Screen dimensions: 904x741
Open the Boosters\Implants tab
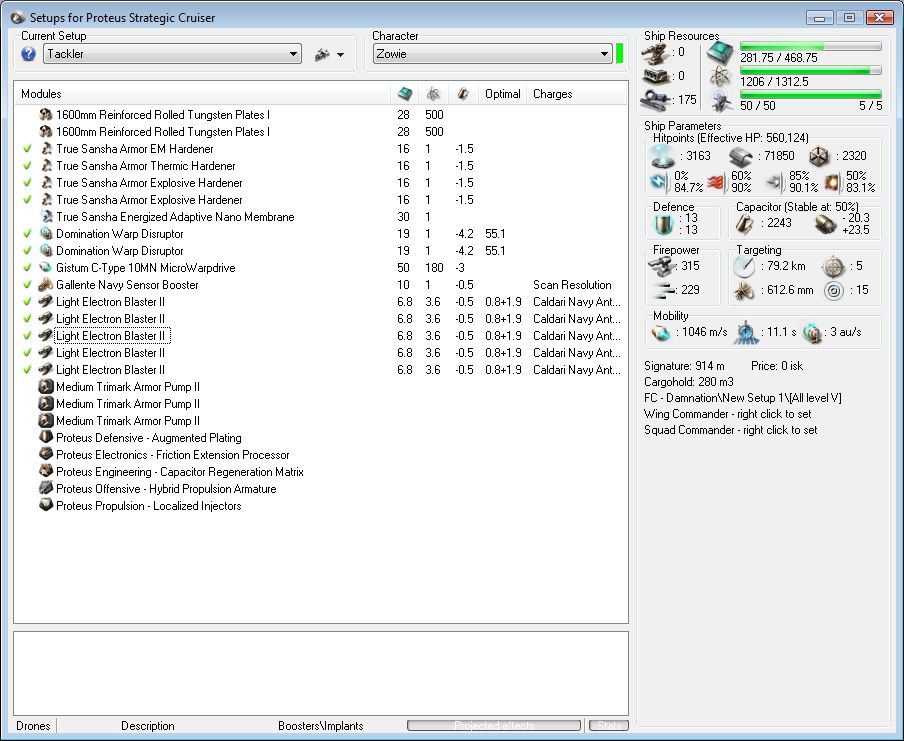coord(321,725)
